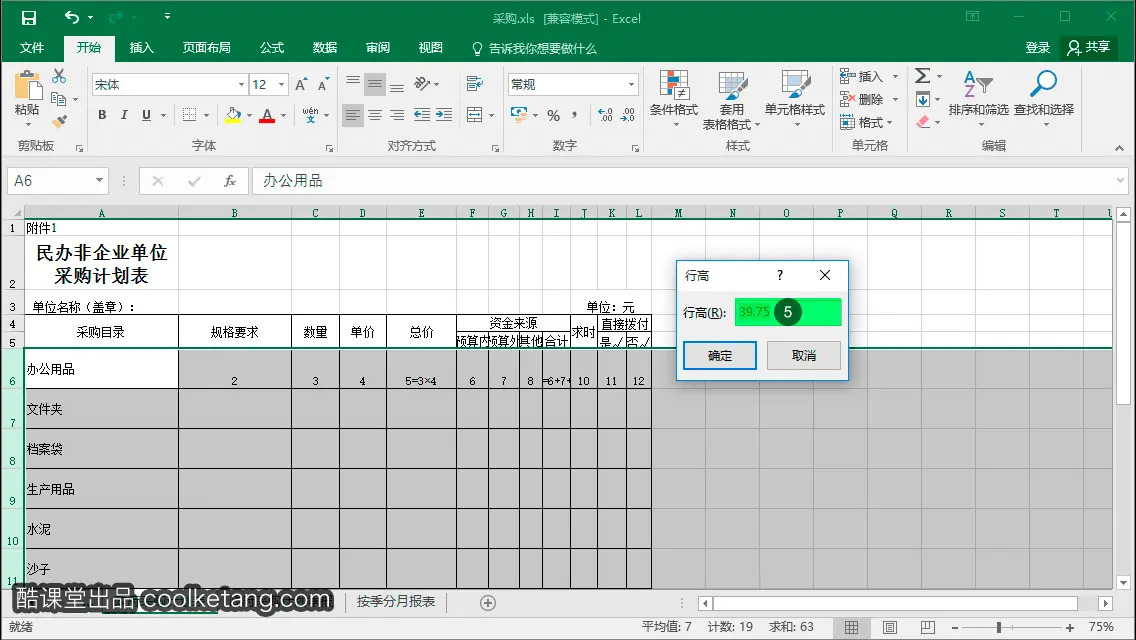This screenshot has height=640, width=1136.
Task: Click the 共享 share button
Action: pos(1089,48)
